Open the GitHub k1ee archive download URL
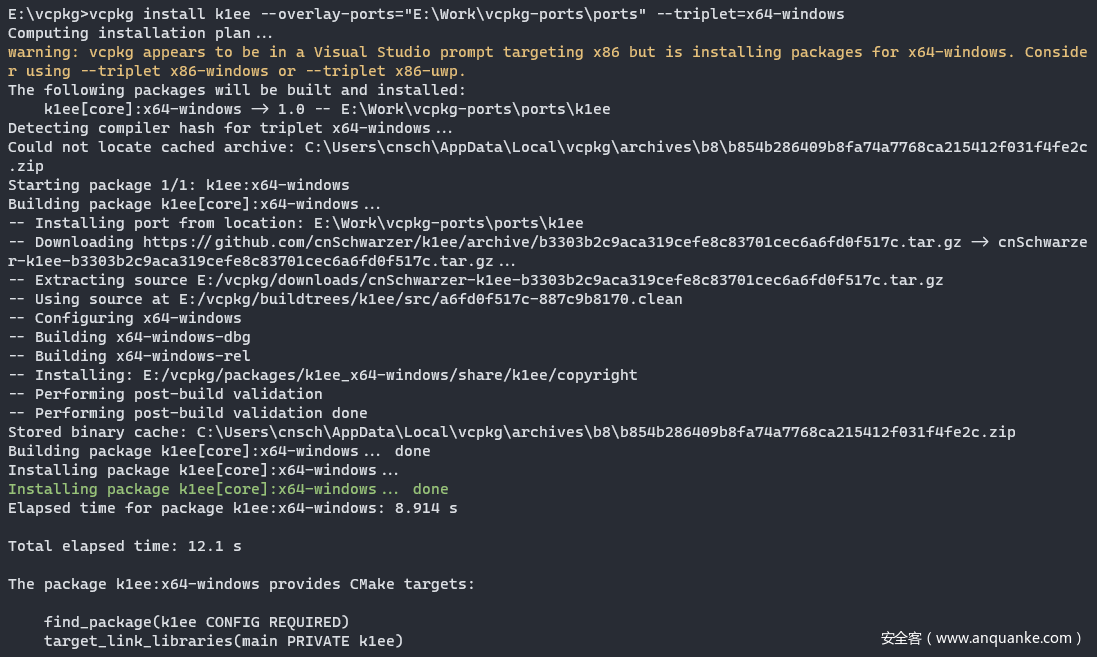This screenshot has width=1097, height=657. tap(552, 242)
